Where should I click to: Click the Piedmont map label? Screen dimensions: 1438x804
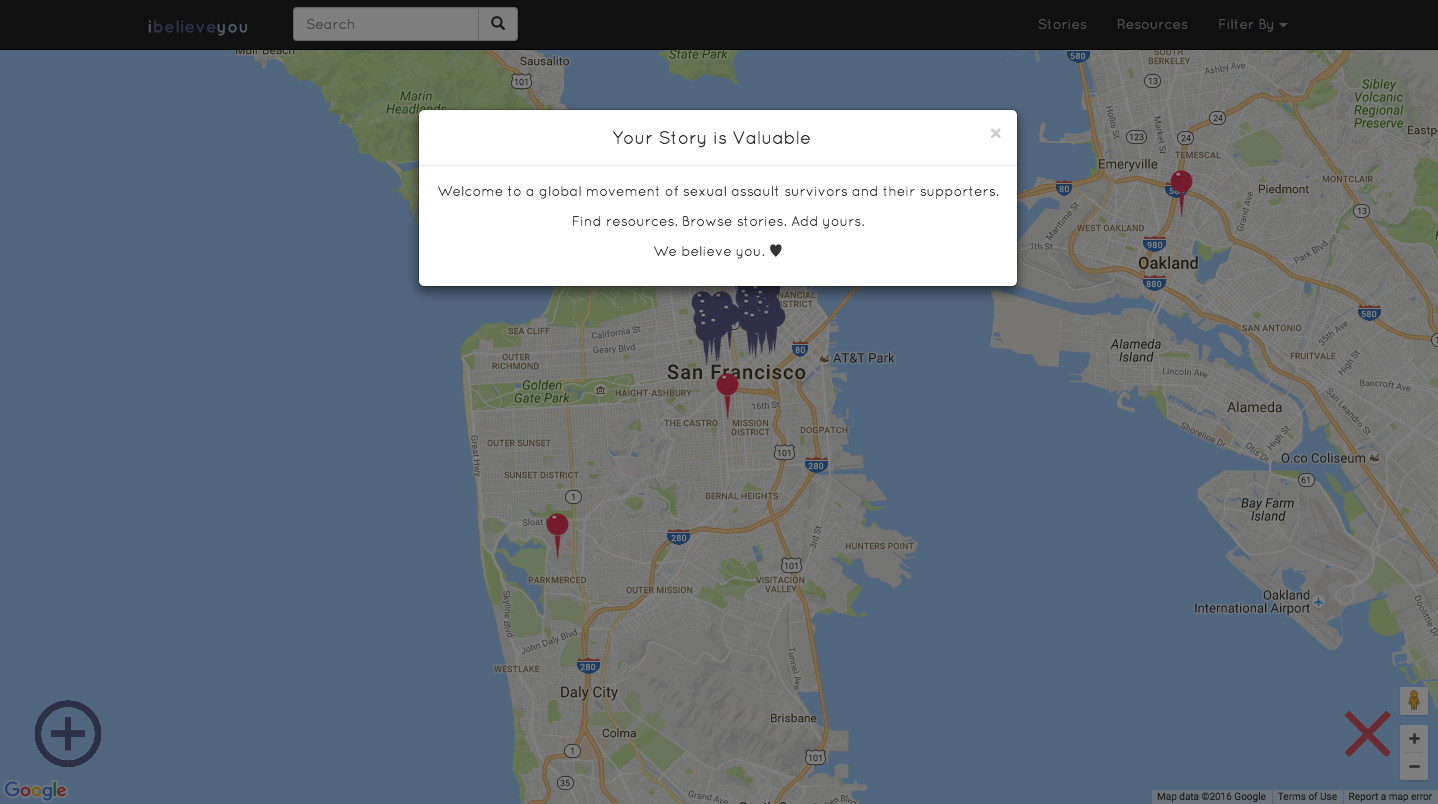click(1283, 189)
